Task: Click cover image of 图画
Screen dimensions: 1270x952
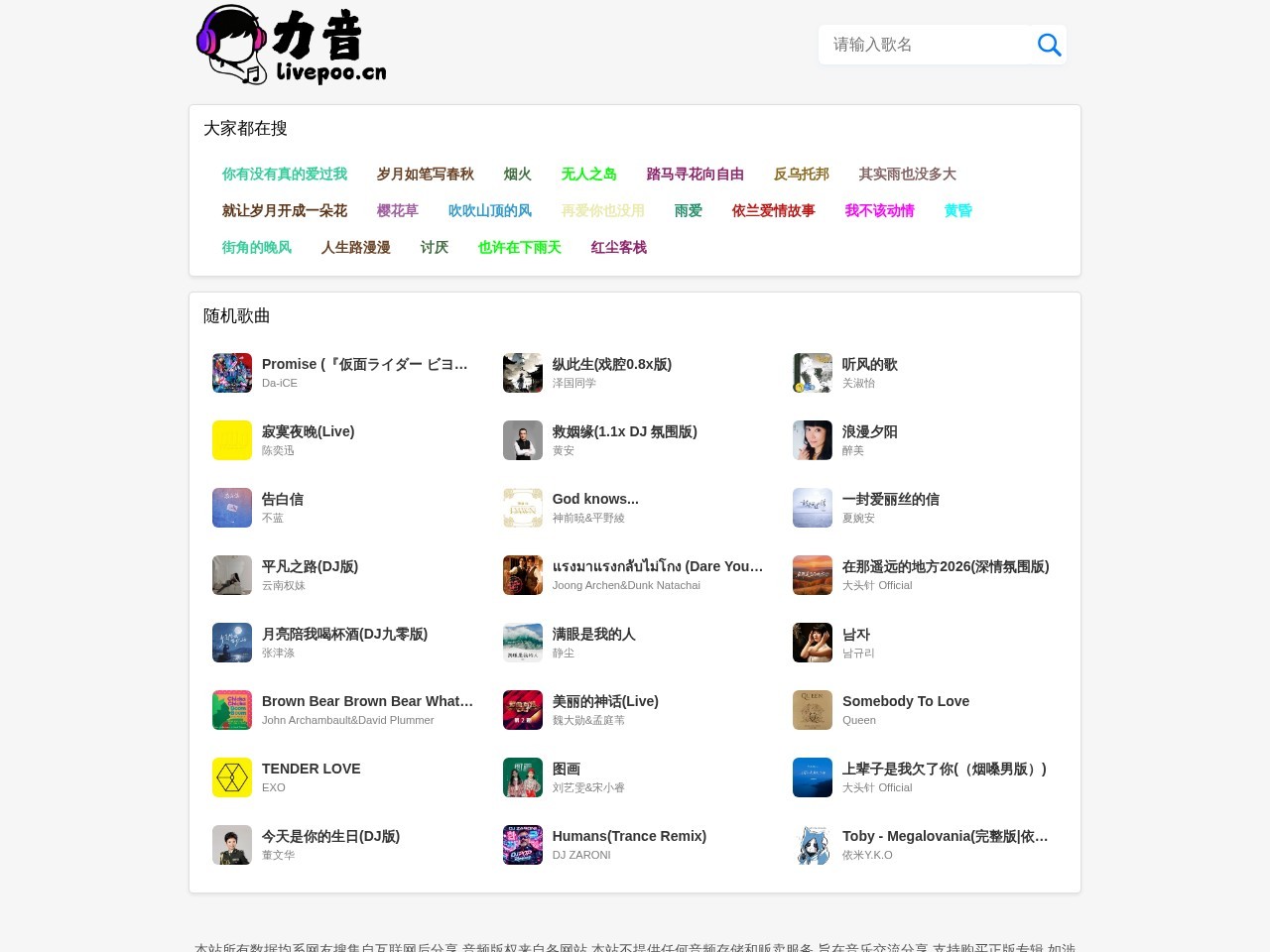Action: (x=523, y=777)
